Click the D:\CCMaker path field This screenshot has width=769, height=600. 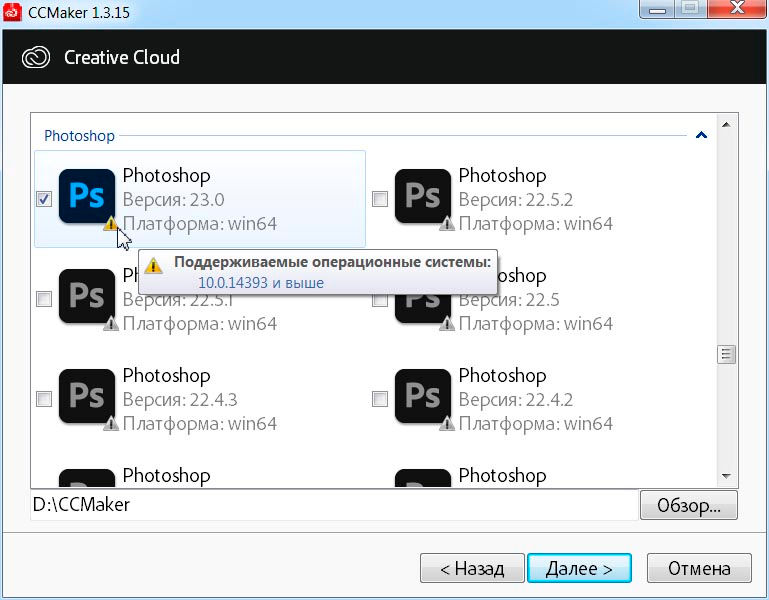(x=334, y=505)
